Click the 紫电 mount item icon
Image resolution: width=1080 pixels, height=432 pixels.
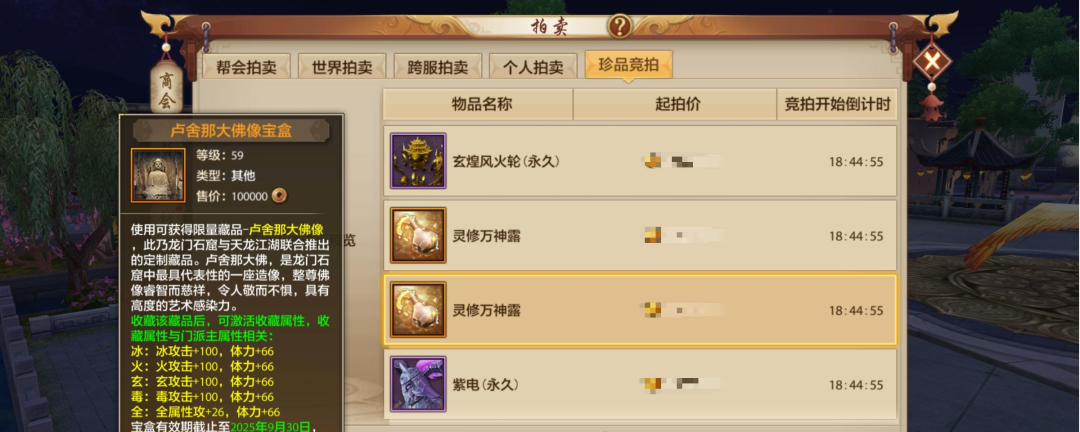[x=418, y=384]
